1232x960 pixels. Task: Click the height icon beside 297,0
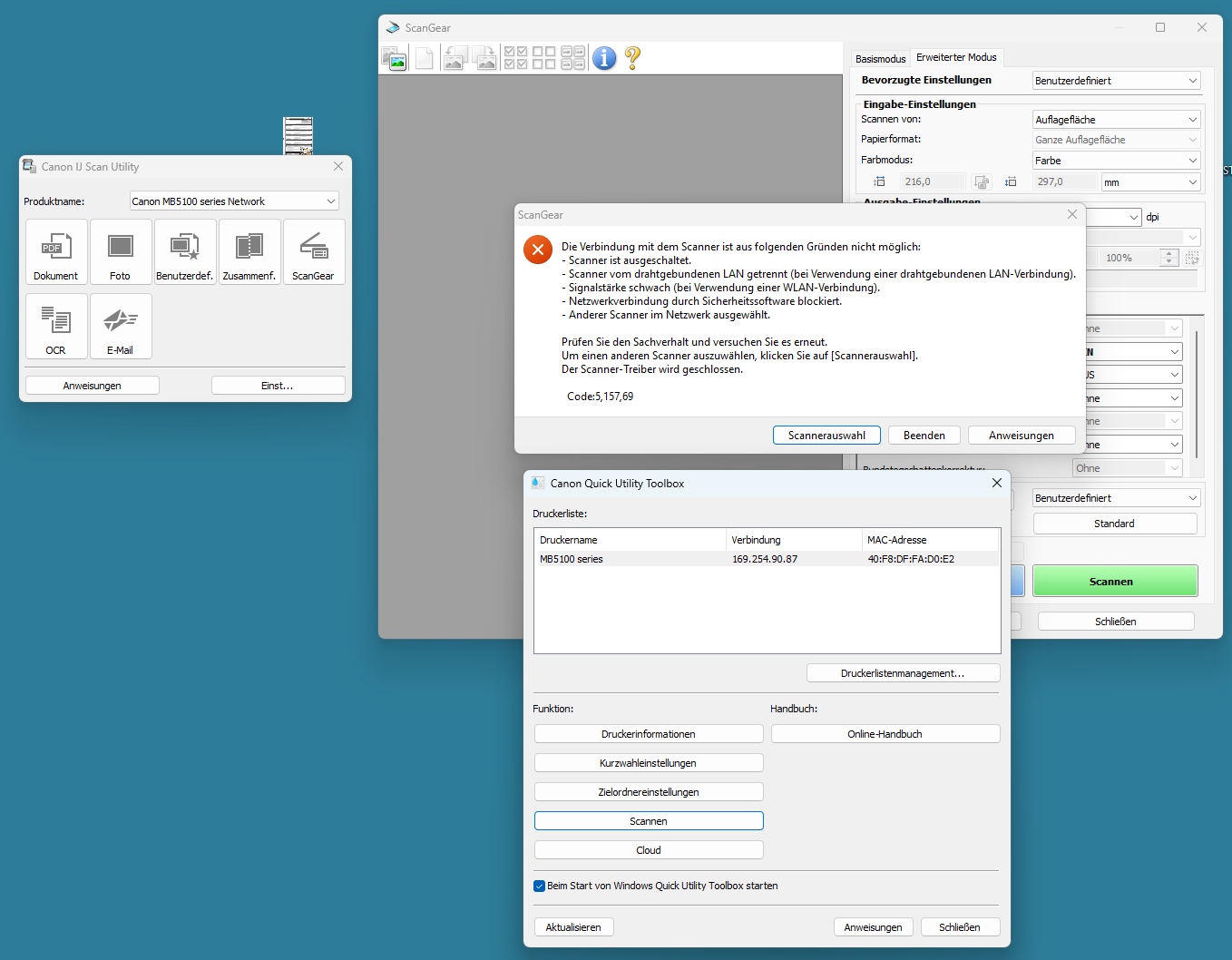point(1011,182)
